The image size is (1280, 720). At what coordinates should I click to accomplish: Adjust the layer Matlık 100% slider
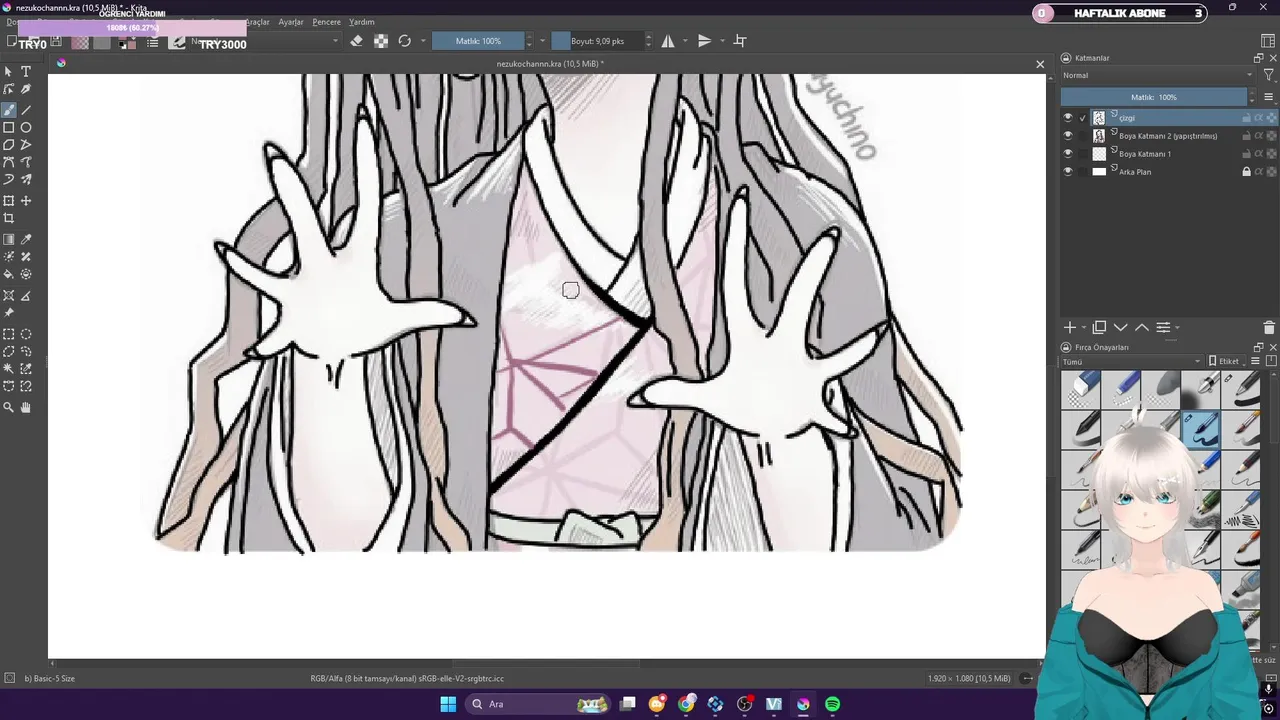click(x=1154, y=97)
